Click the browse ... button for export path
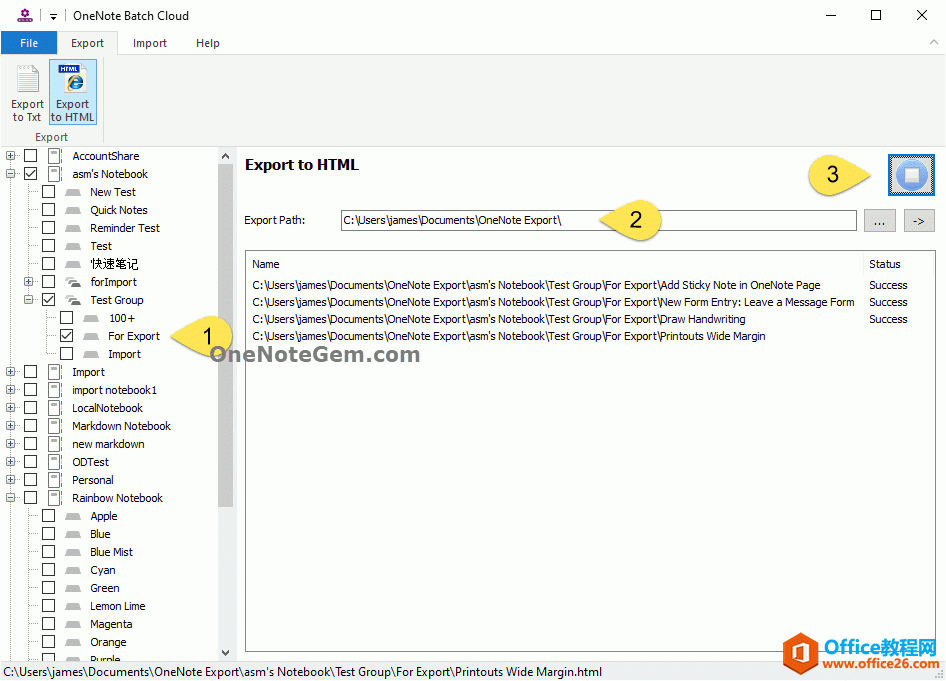This screenshot has height=681, width=946. (880, 220)
